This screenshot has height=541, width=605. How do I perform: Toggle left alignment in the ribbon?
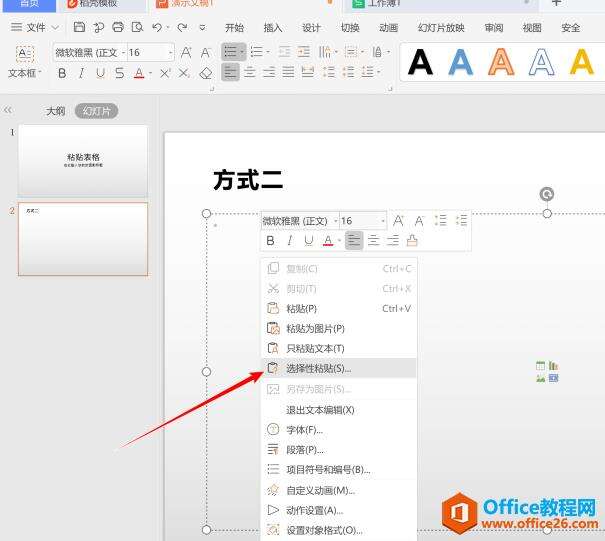click(230, 72)
